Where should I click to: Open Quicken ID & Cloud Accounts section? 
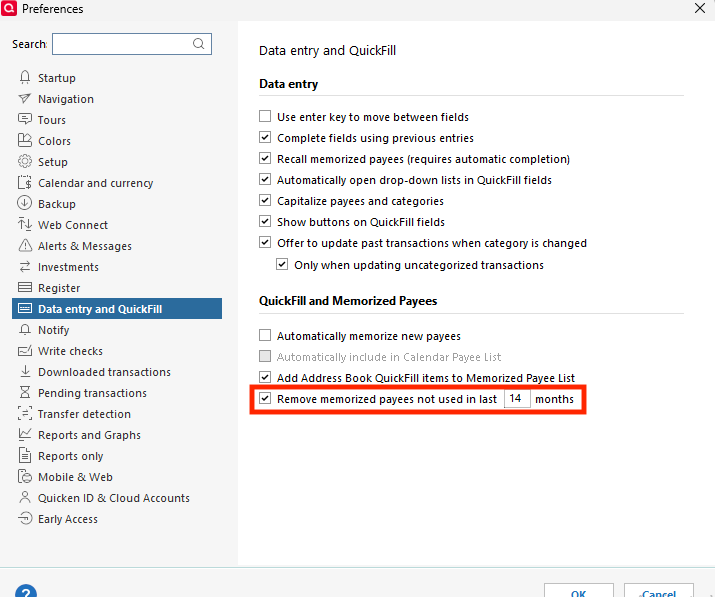click(114, 498)
